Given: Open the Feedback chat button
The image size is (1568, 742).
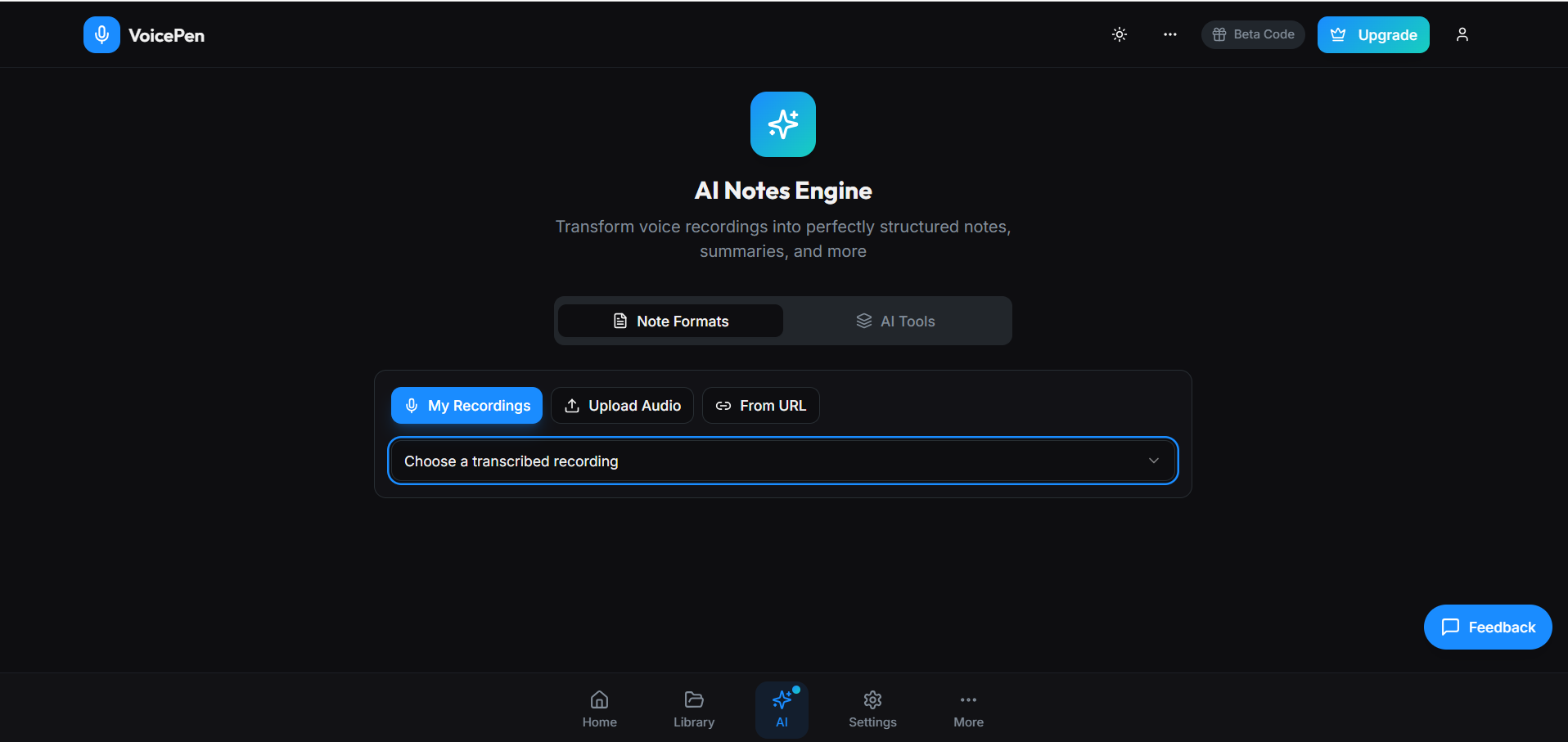Looking at the screenshot, I should 1488,627.
